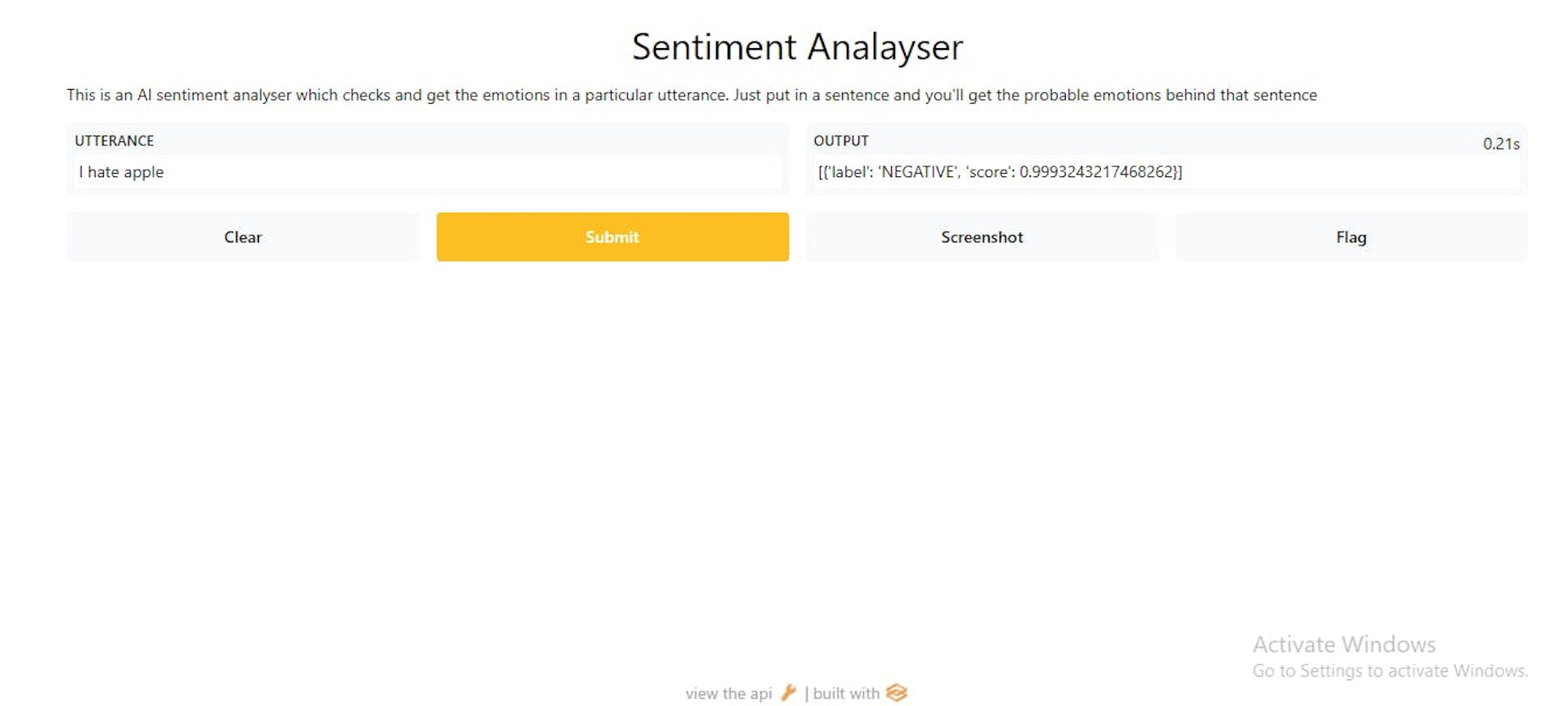Click the 0.21s inference timer
The image size is (1568, 706).
[1502, 143]
